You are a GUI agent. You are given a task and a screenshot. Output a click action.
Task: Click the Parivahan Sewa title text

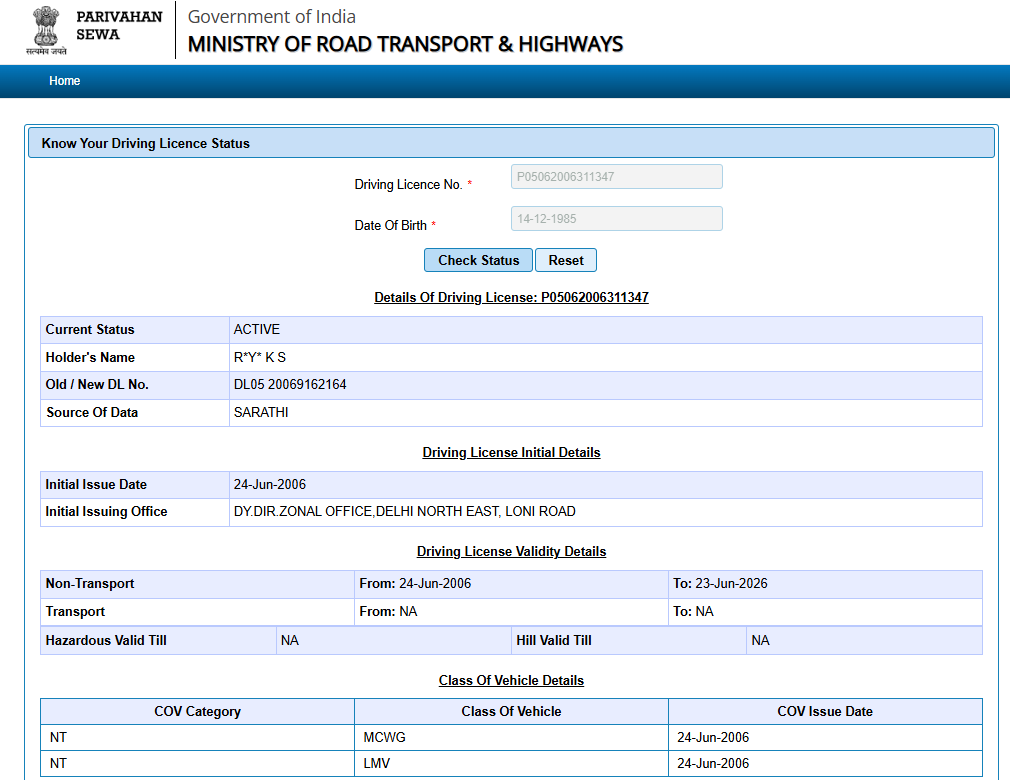(118, 26)
